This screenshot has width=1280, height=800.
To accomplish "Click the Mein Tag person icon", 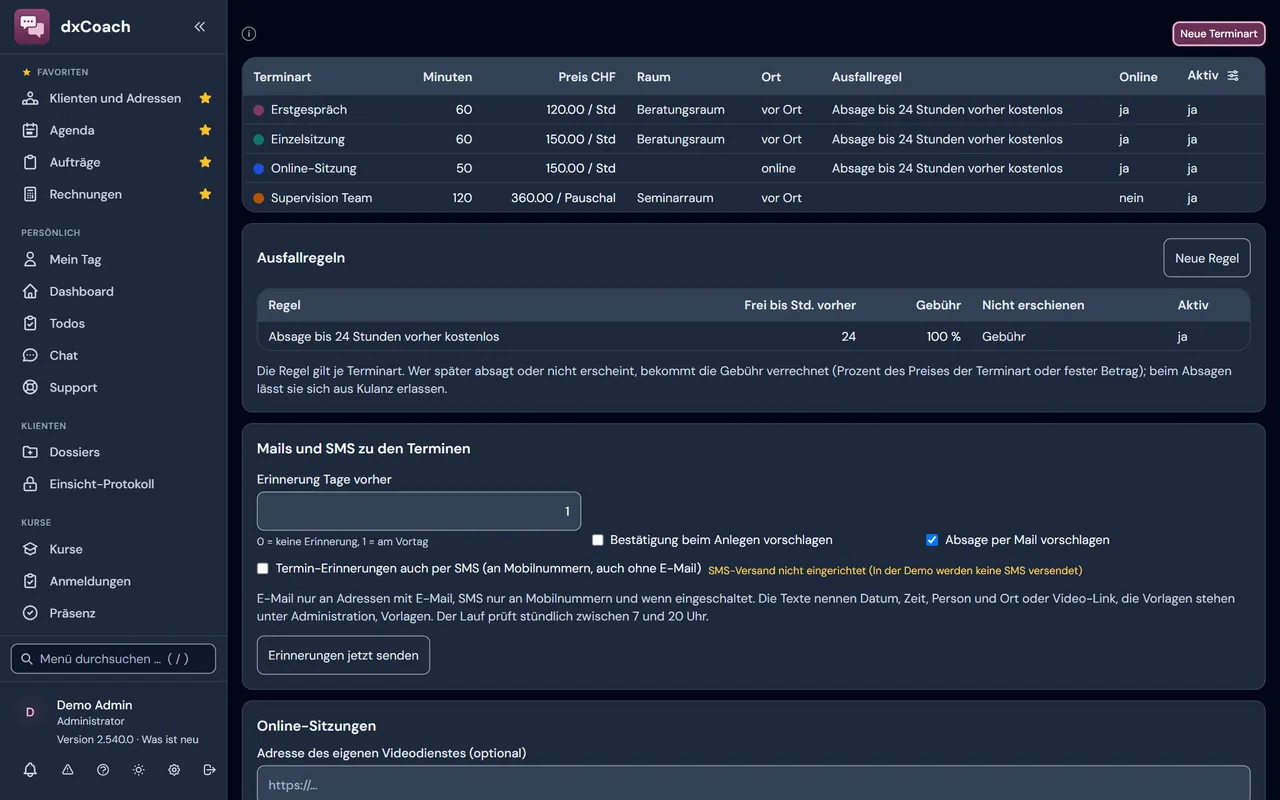I will click(30, 259).
